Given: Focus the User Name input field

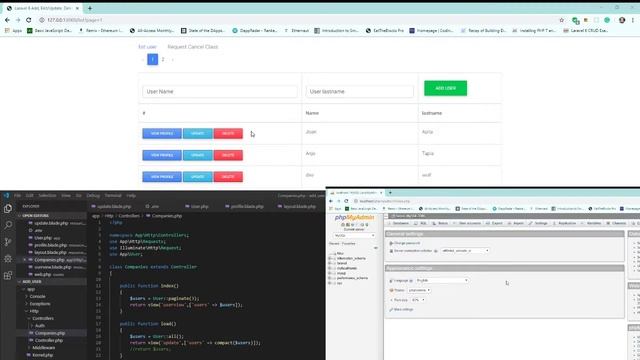Looking at the screenshot, I should pyautogui.click(x=220, y=91).
